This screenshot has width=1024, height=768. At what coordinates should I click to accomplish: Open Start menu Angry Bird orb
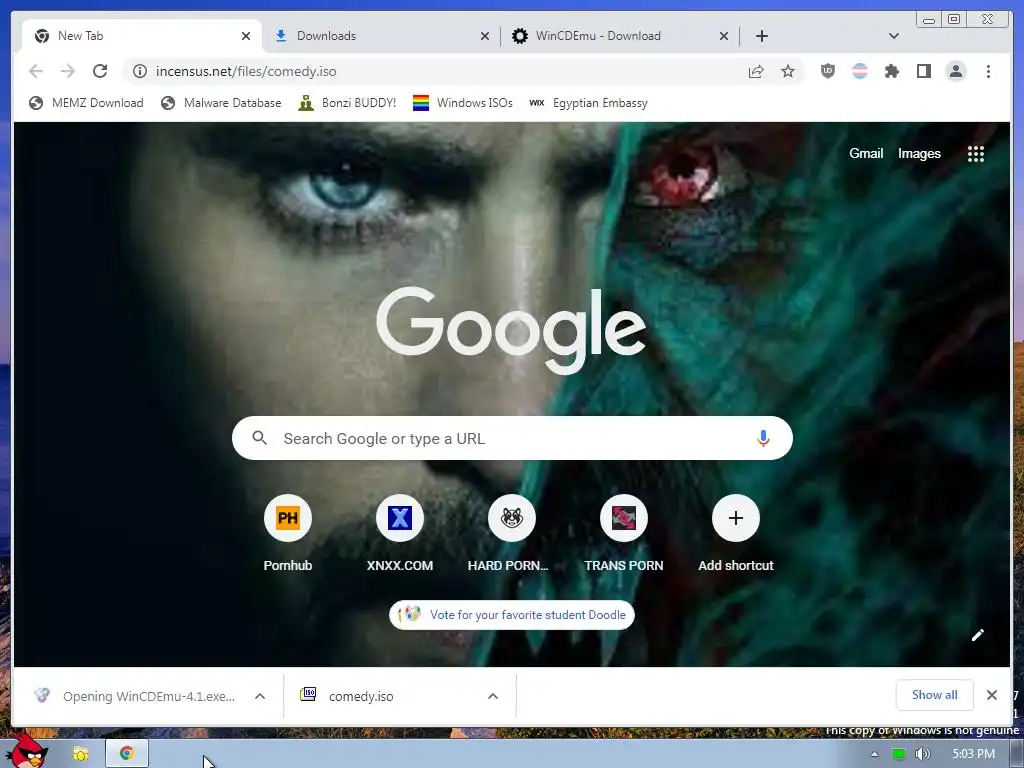click(27, 751)
